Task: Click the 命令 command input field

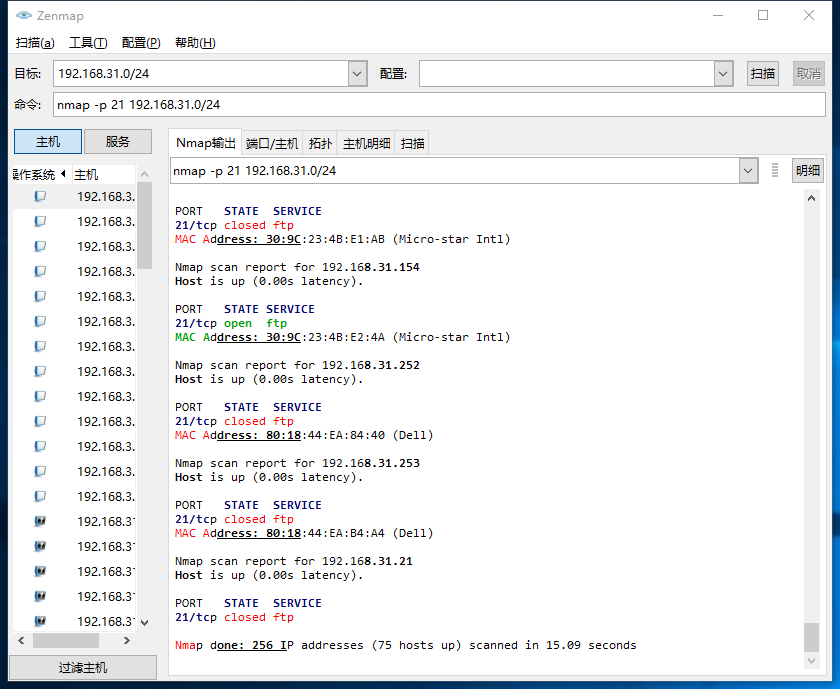Action: pyautogui.click(x=439, y=104)
